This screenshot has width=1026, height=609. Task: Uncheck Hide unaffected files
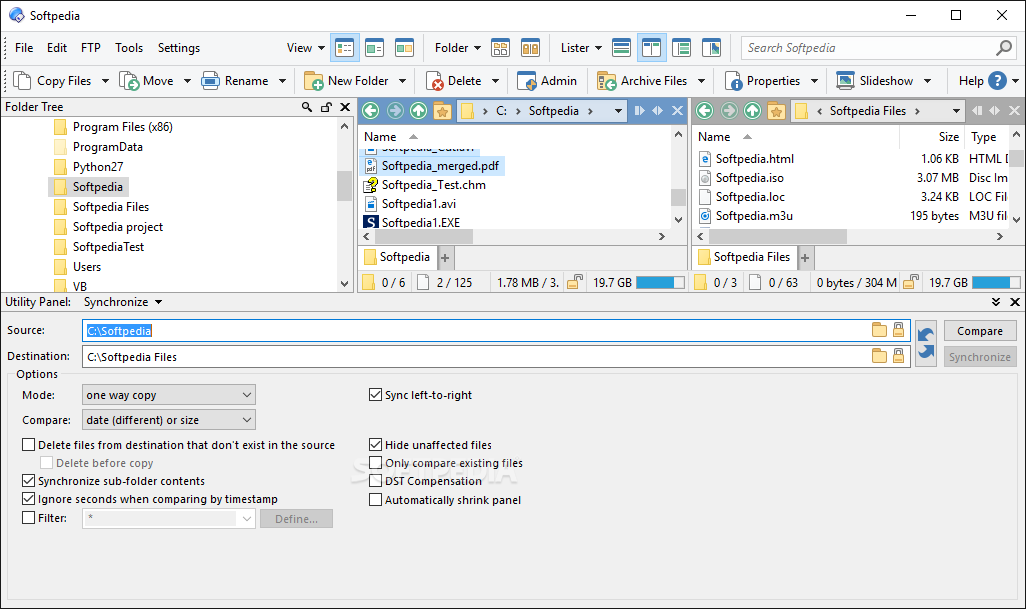[x=376, y=445]
